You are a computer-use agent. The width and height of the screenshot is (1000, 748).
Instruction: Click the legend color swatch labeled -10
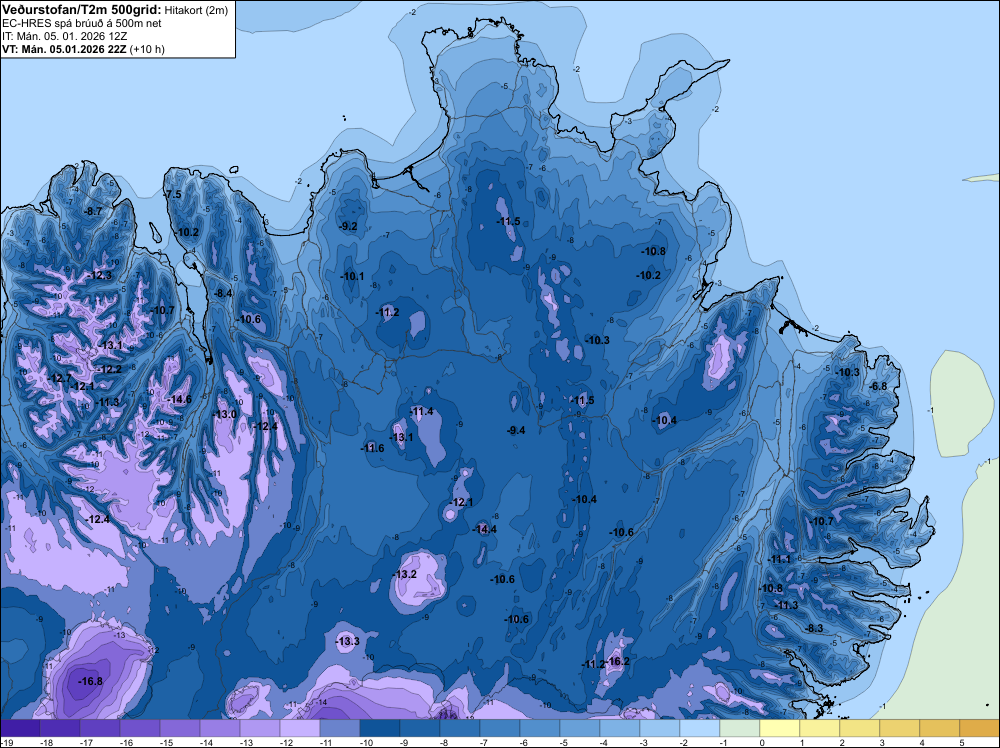379,728
